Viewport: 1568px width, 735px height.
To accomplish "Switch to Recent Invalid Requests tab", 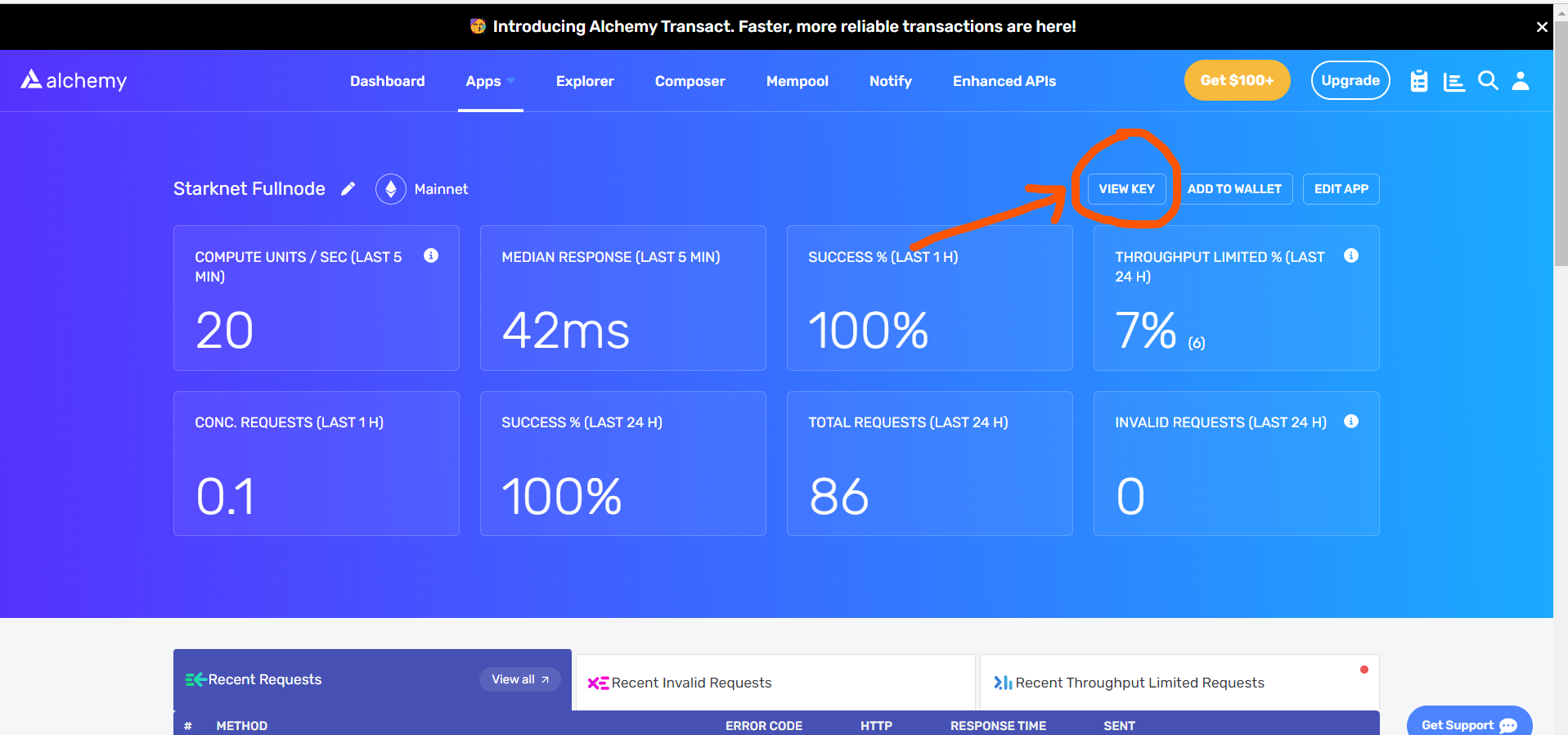I will coord(775,683).
